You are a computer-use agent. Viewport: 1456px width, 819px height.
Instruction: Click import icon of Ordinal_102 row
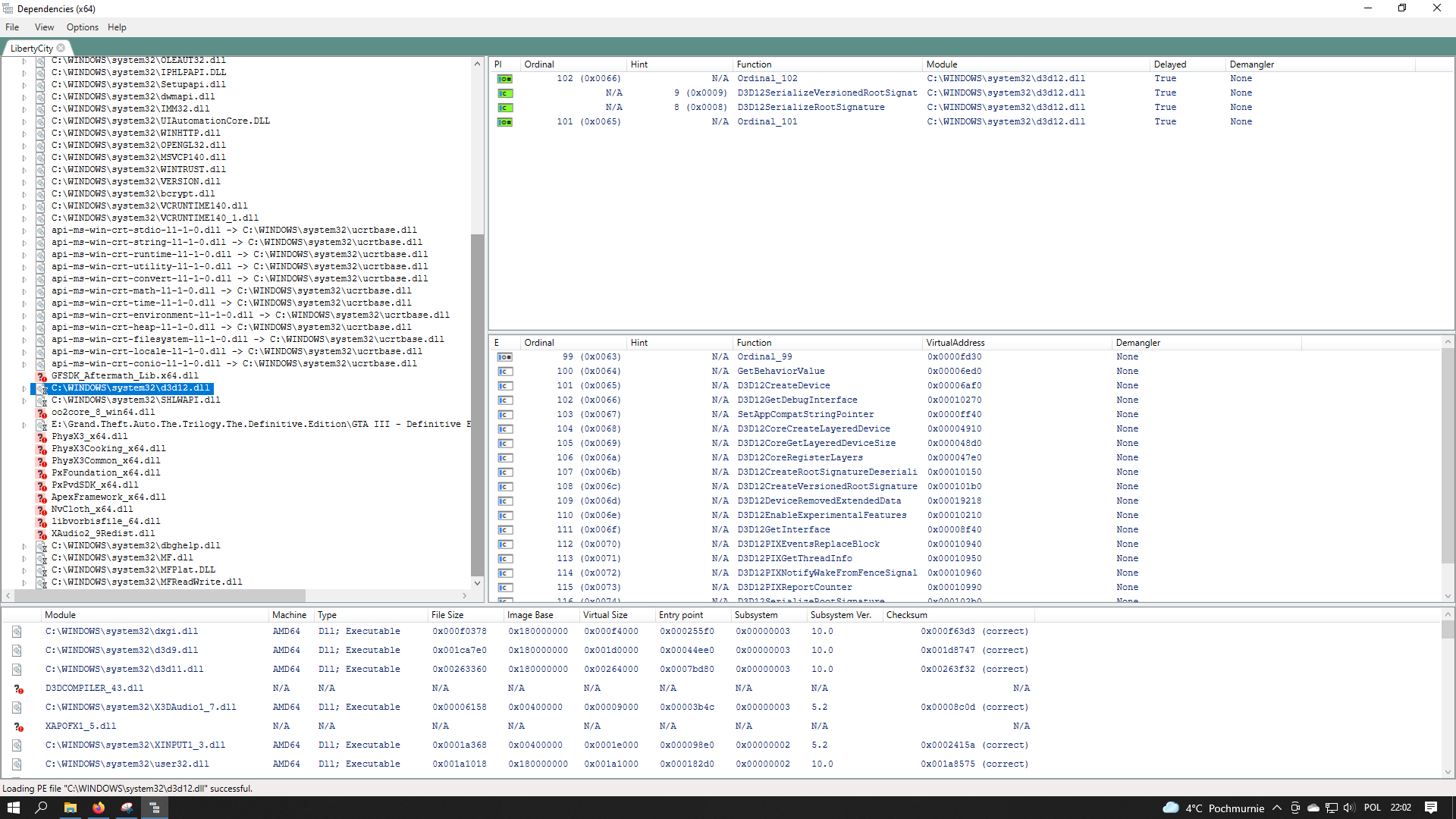pos(504,79)
